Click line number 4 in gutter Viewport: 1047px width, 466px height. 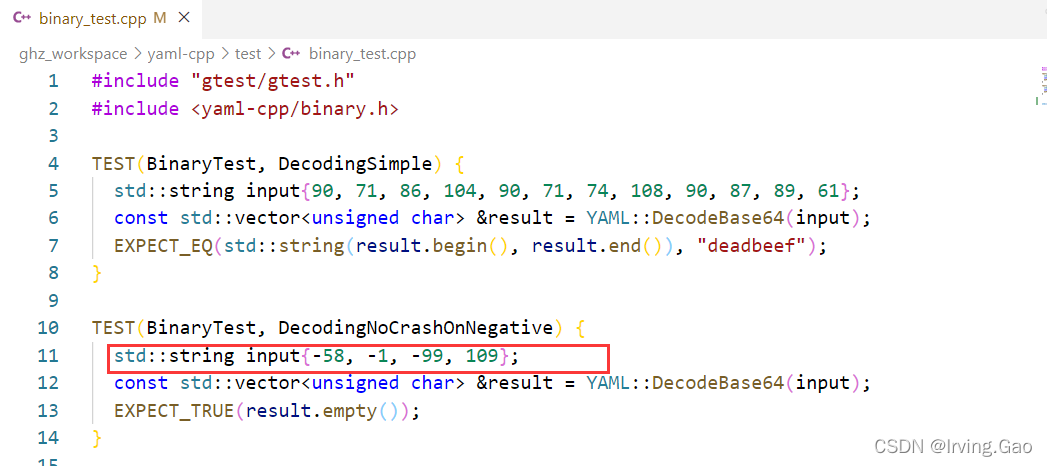click(53, 164)
